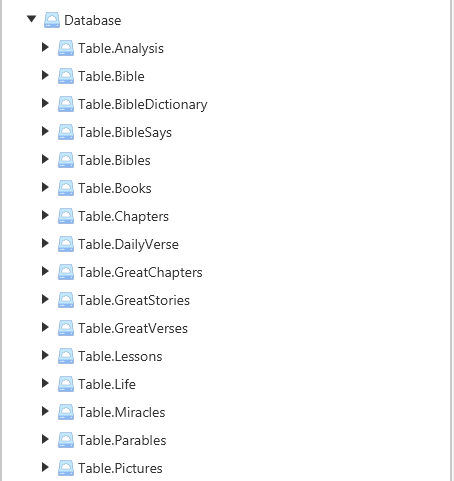Expand the Table.Bible node
This screenshot has height=481, width=454.
45,75
